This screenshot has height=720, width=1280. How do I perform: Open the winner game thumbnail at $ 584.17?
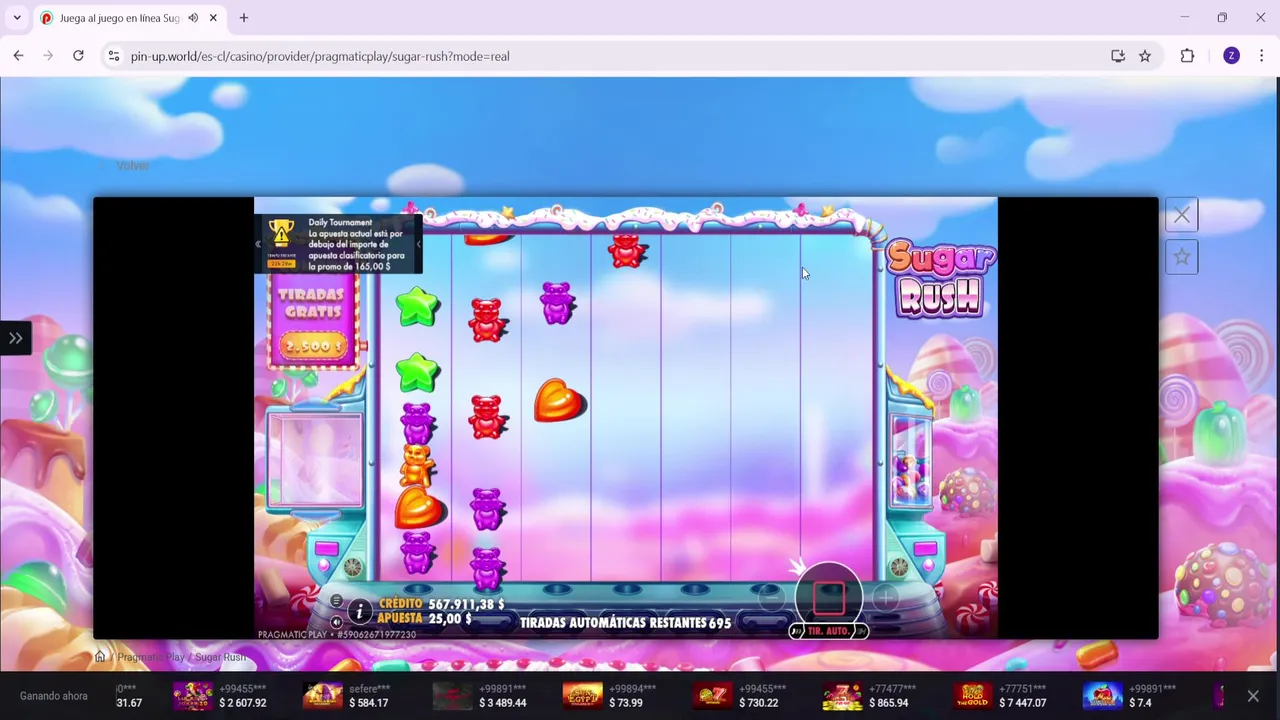point(322,696)
